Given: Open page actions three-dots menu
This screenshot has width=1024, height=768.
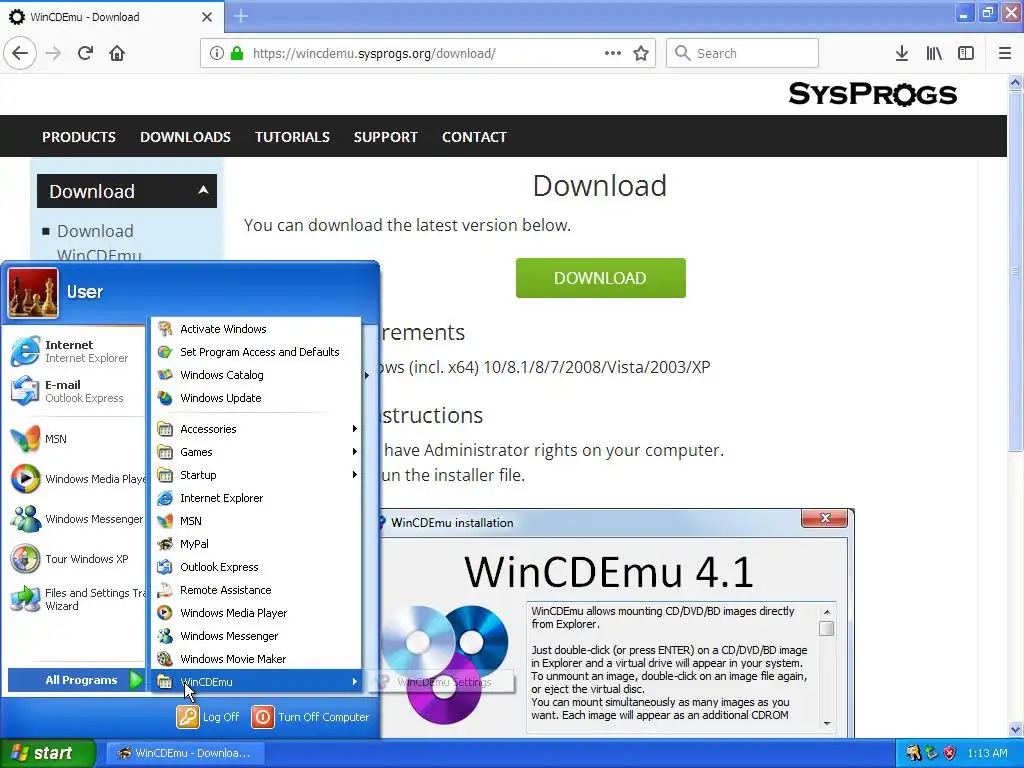Looking at the screenshot, I should pyautogui.click(x=613, y=53).
